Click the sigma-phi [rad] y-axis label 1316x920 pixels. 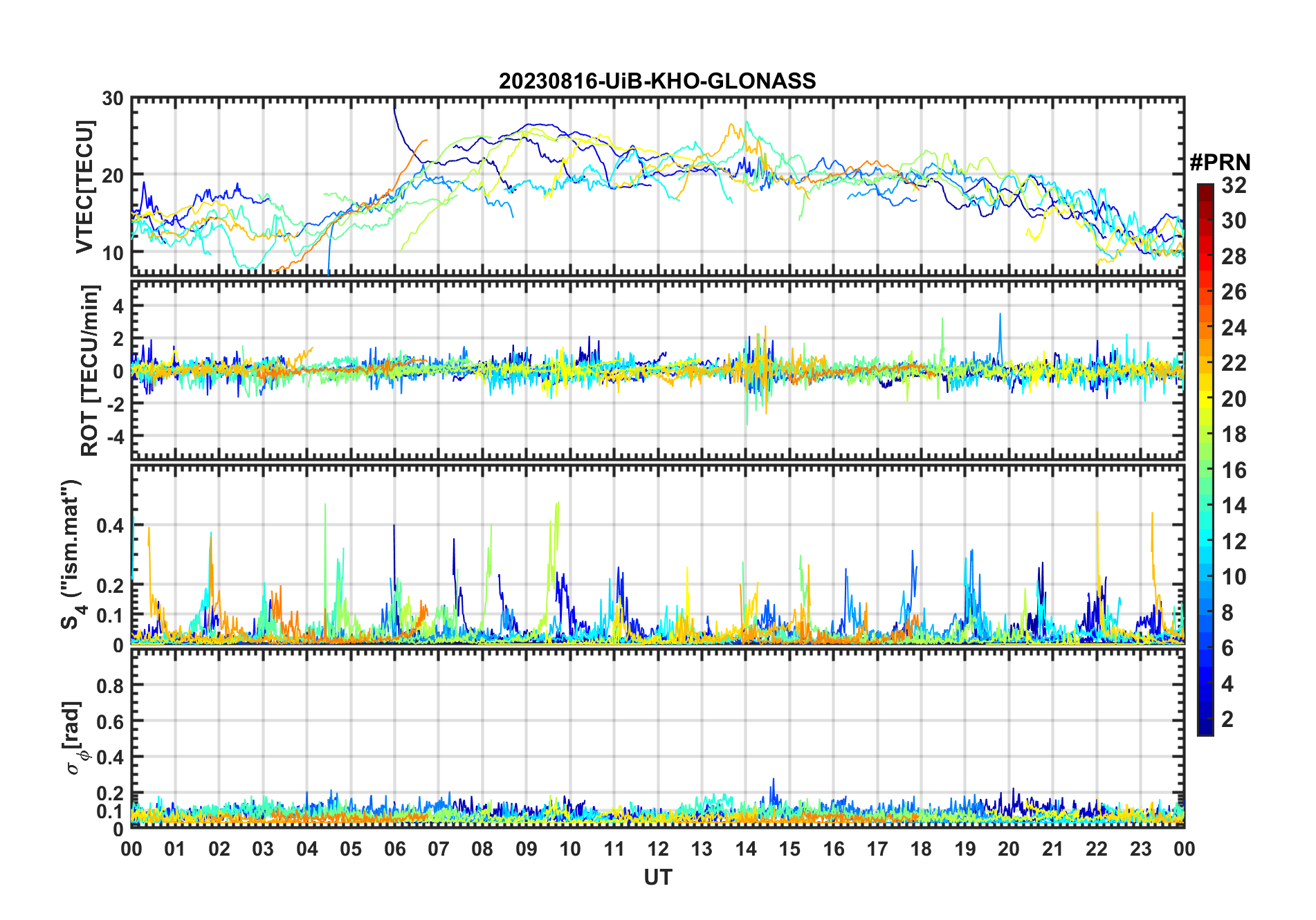[75, 737]
